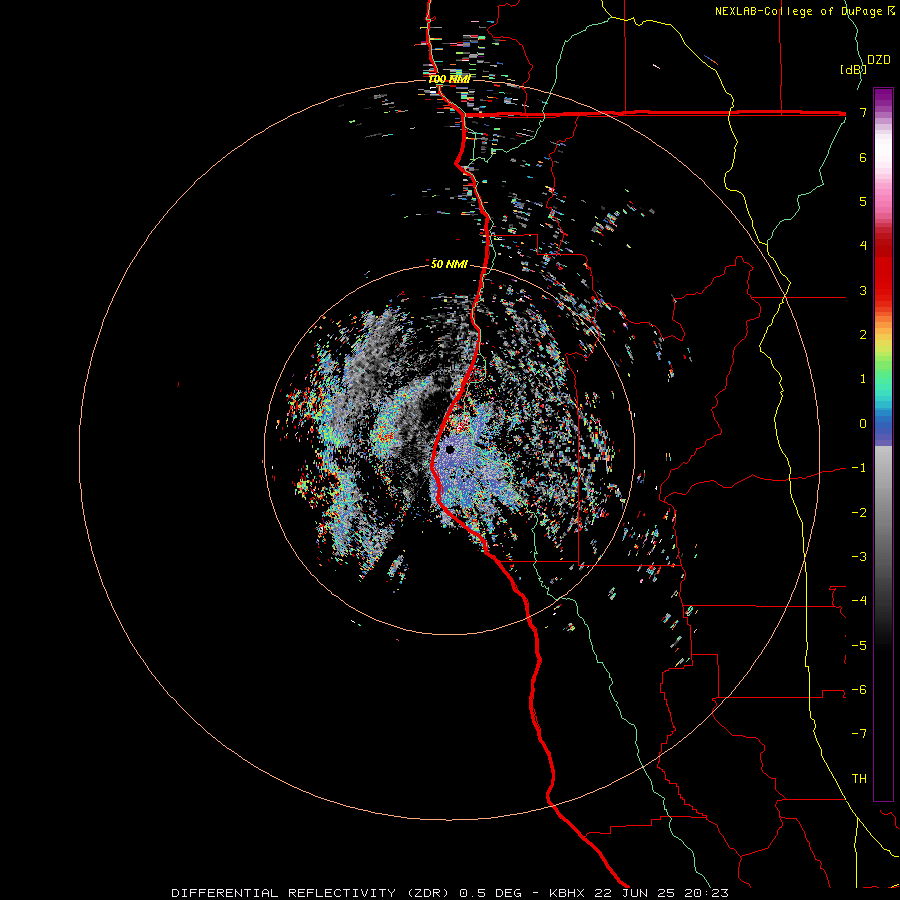900x900 pixels.
Task: Click the red band of the color scale
Action: (883, 270)
